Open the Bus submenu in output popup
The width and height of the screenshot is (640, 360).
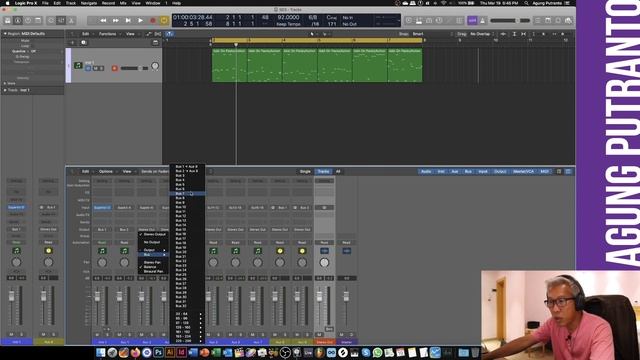(153, 254)
